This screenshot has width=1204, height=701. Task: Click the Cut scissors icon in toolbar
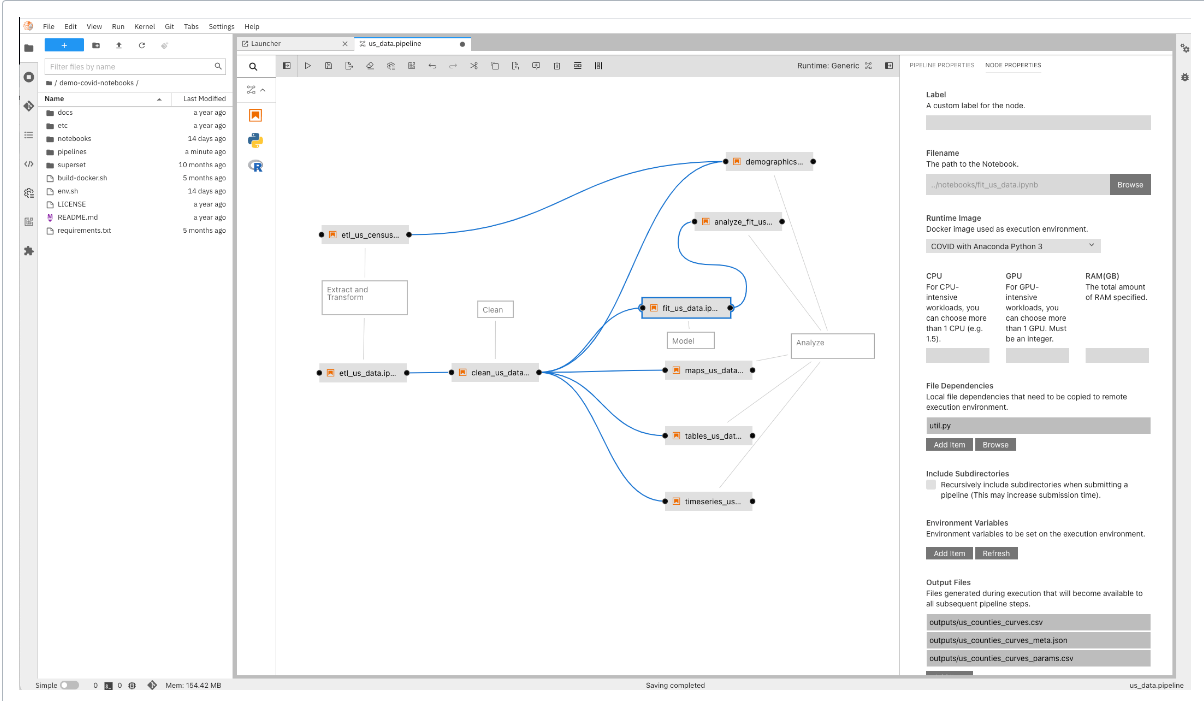[x=473, y=66]
